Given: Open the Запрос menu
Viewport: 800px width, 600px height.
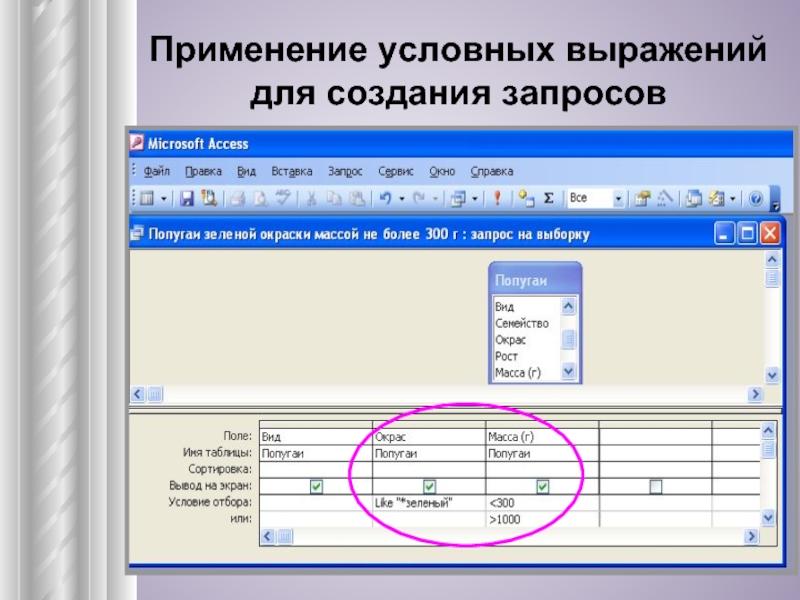Looking at the screenshot, I should pyautogui.click(x=345, y=171).
